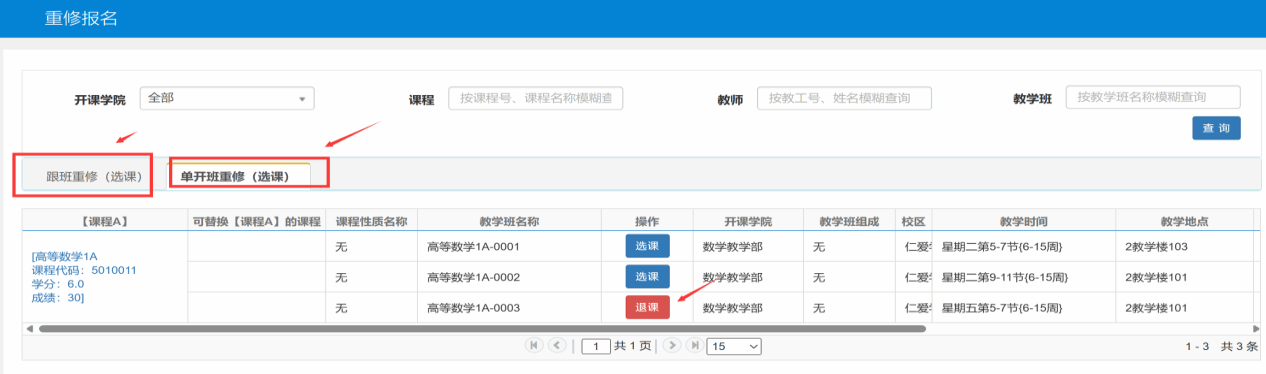The height and width of the screenshot is (374, 1266).
Task: Click the 查询 search button
Action: [1216, 128]
